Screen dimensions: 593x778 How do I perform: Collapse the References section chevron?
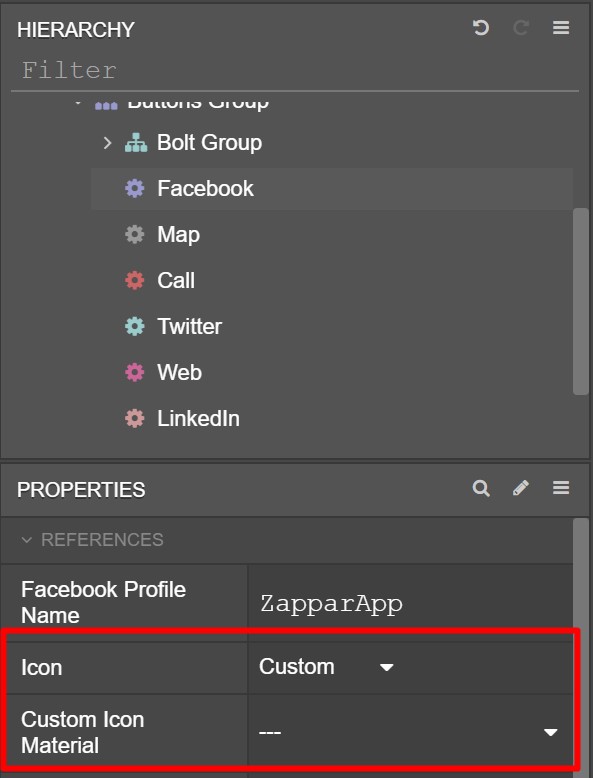27,540
